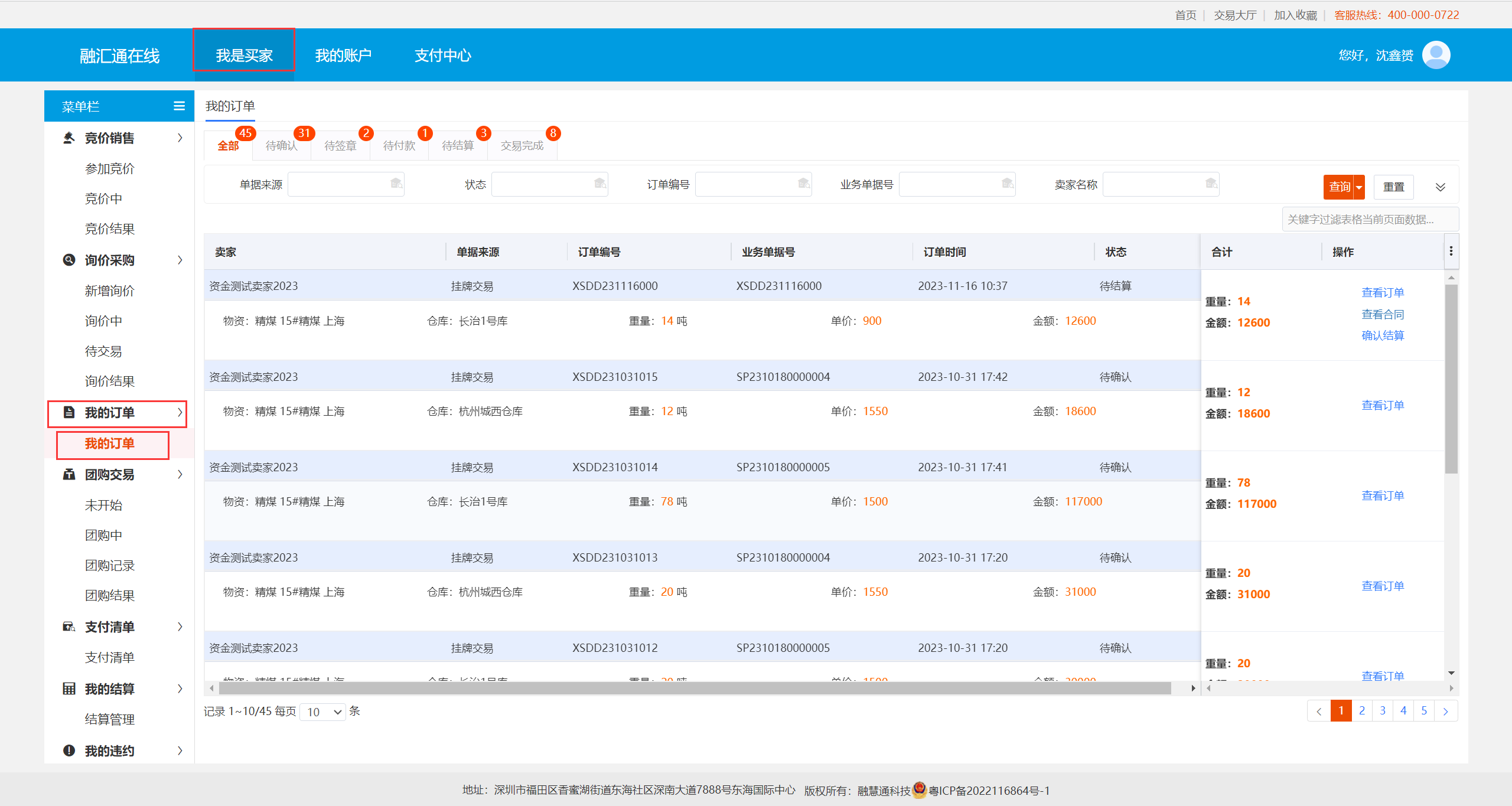The width and height of the screenshot is (1512, 806).
Task: Click the 首页 link at top
Action: [1185, 15]
